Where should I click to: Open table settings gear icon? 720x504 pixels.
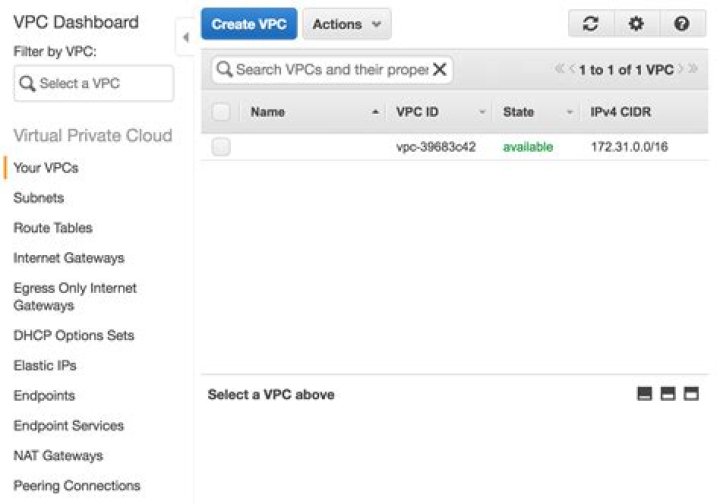[x=636, y=23]
